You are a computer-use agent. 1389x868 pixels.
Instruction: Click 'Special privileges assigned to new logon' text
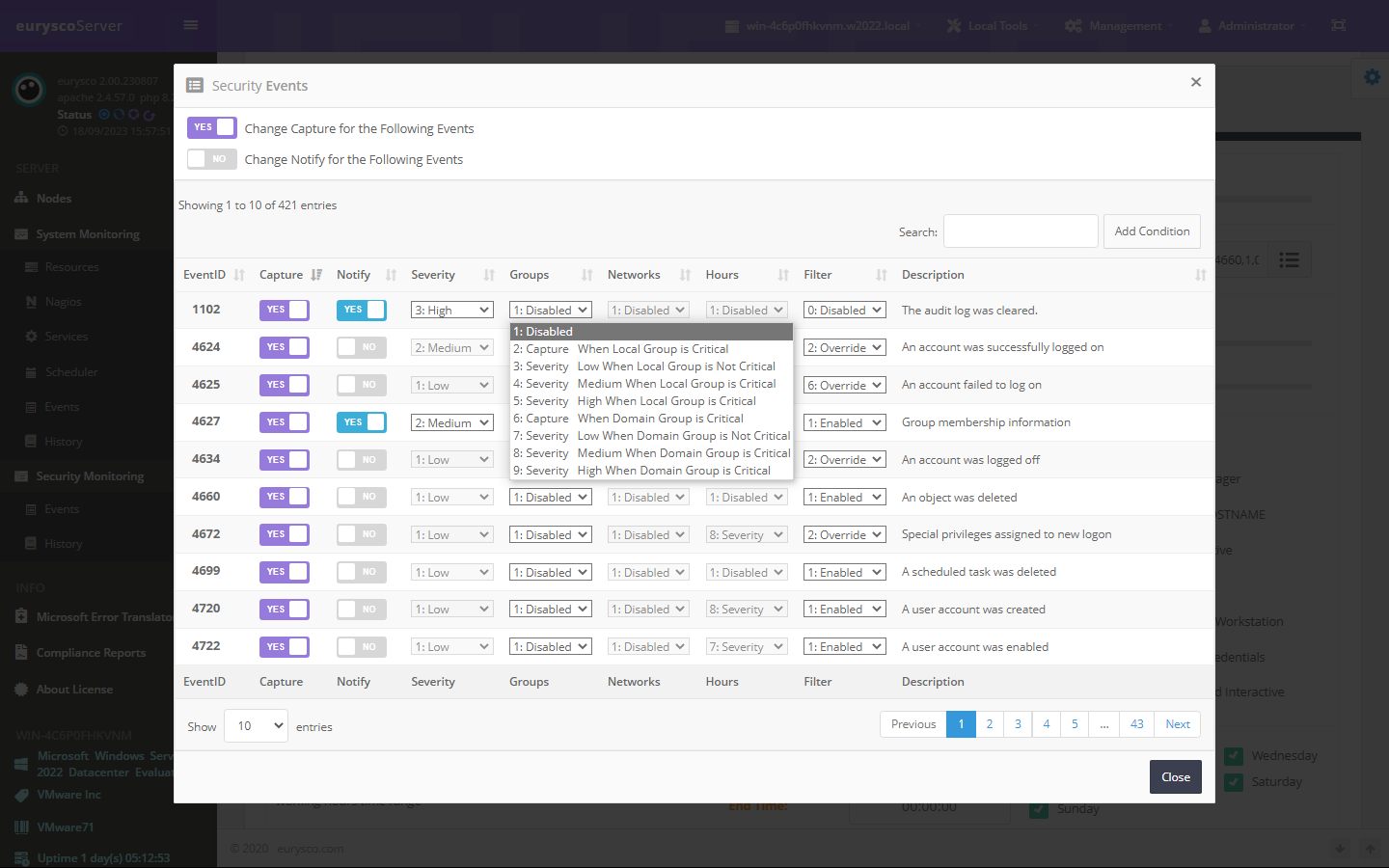[x=1006, y=534]
